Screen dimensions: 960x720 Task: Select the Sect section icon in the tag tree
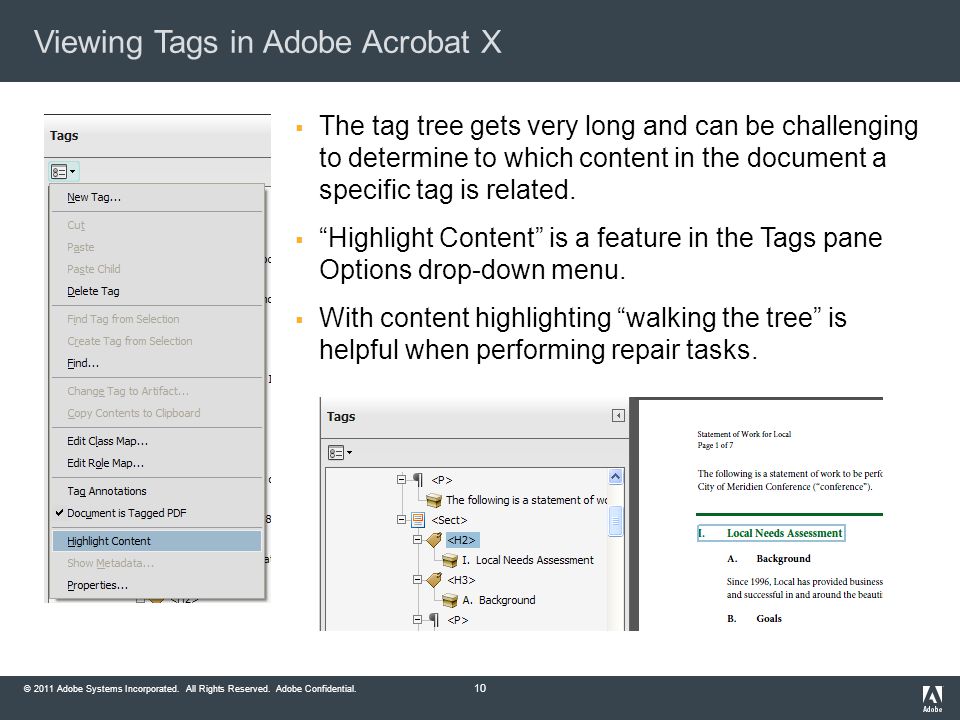click(418, 520)
